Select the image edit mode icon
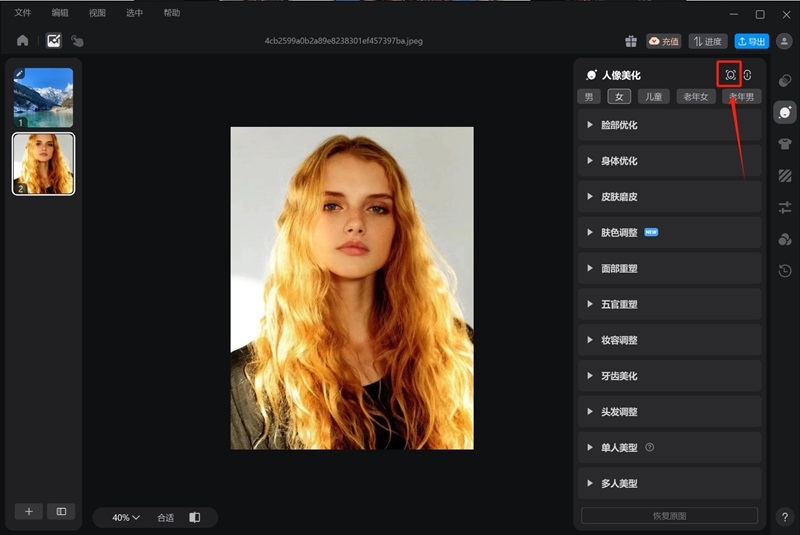Image resolution: width=800 pixels, height=535 pixels. pyautogui.click(x=54, y=41)
